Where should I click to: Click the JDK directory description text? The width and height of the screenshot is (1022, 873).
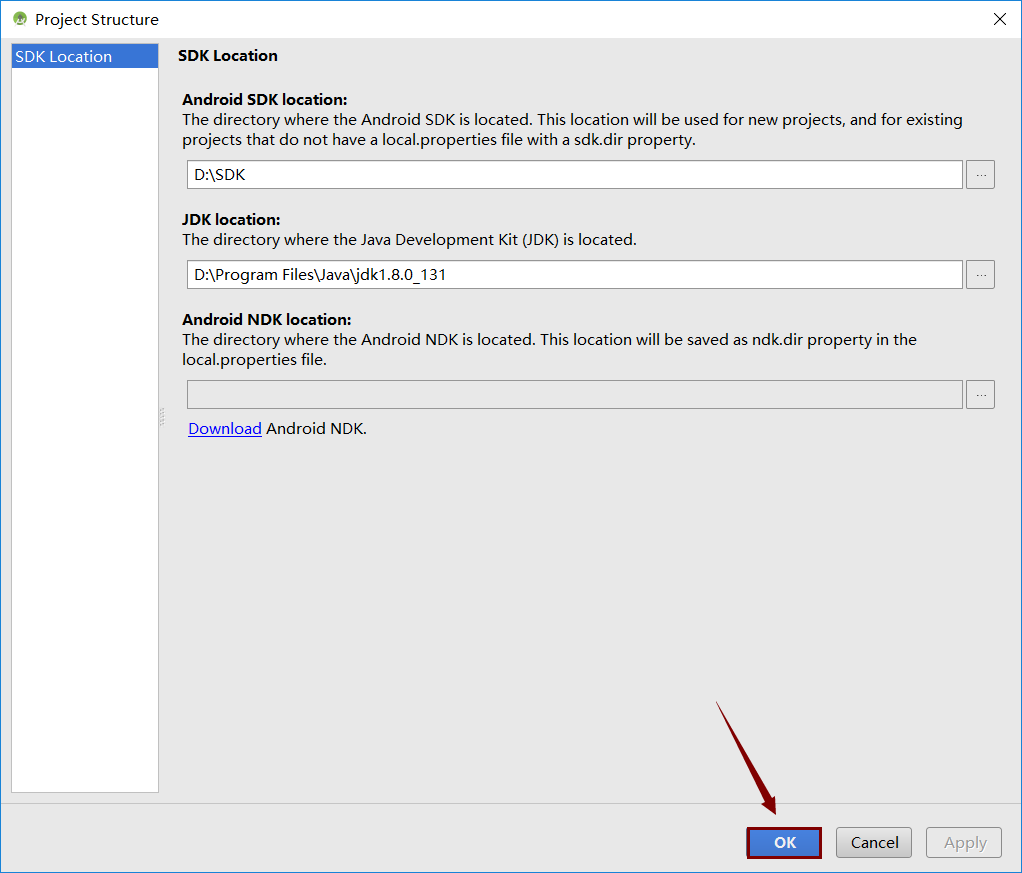(409, 239)
